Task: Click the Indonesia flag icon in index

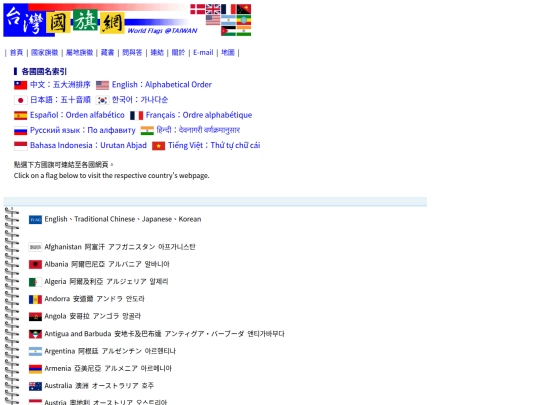Action: 21,146
